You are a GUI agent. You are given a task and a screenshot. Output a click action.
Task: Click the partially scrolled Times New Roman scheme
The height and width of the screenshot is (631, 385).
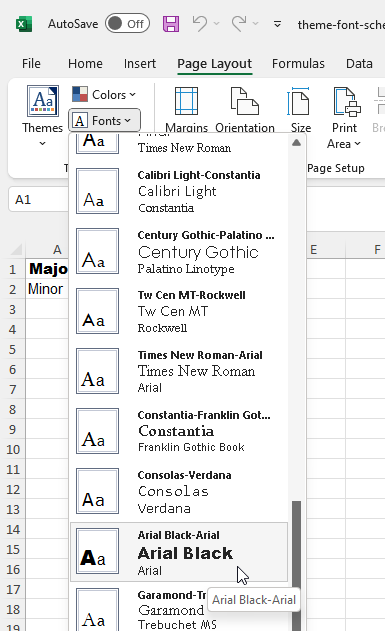point(179,146)
